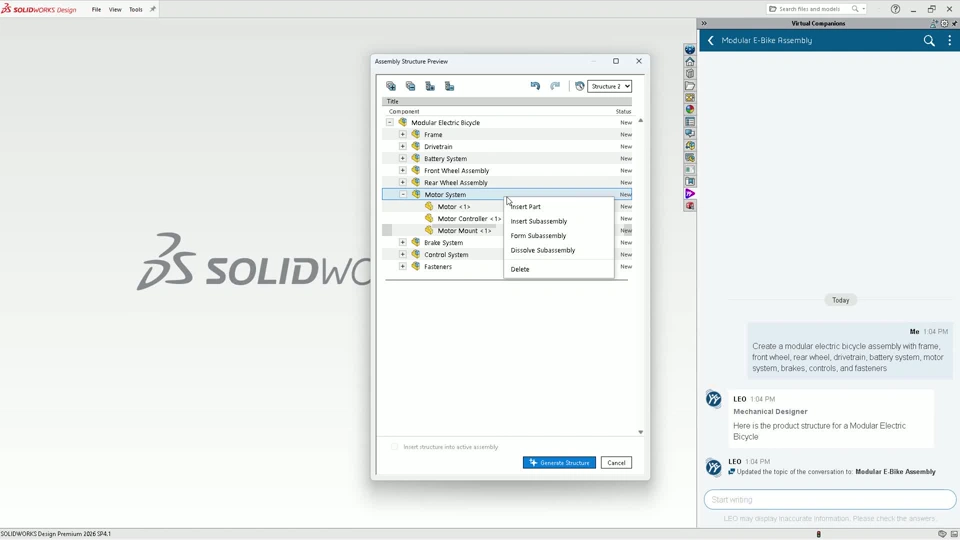Click the history clock icon beside Structure dropdown
Viewport: 960px width, 540px height.
pyautogui.click(x=579, y=86)
